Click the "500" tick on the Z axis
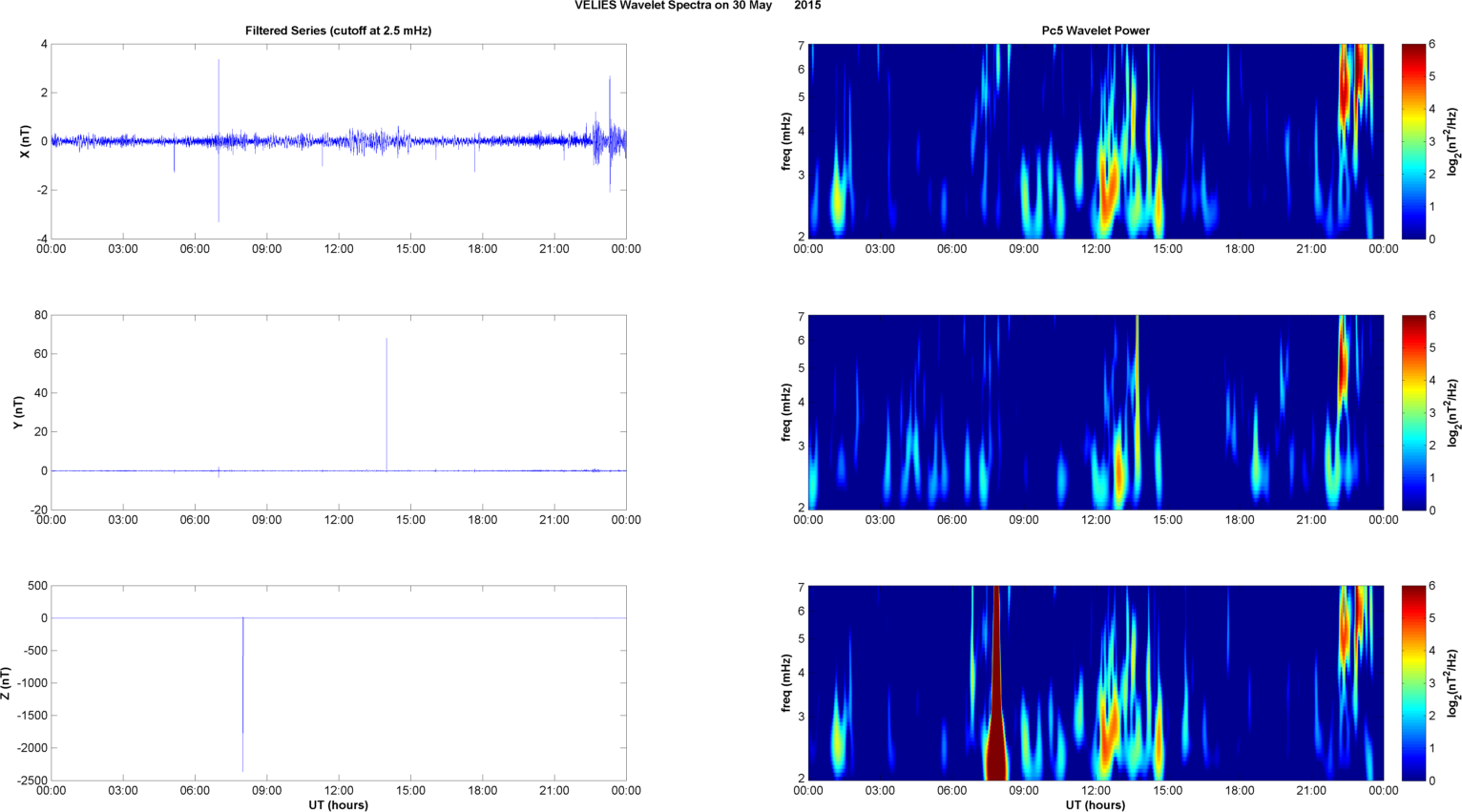The width and height of the screenshot is (1462, 812). tap(37, 586)
